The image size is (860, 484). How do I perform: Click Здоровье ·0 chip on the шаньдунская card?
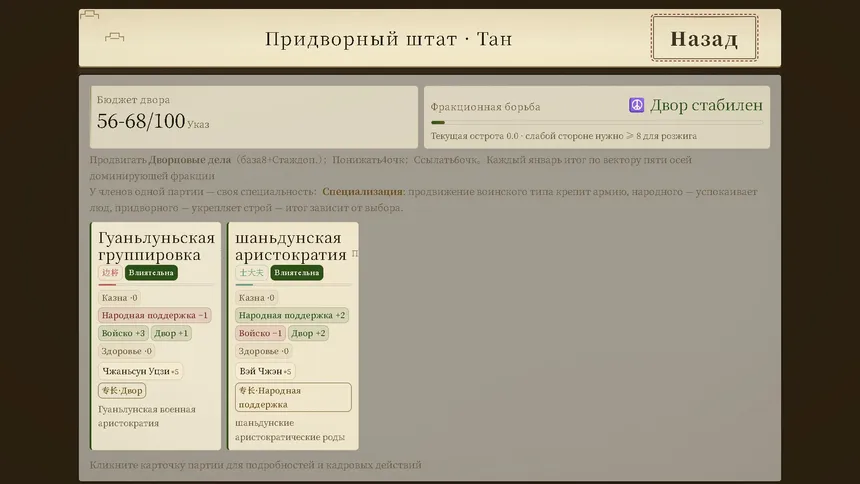[x=263, y=351]
